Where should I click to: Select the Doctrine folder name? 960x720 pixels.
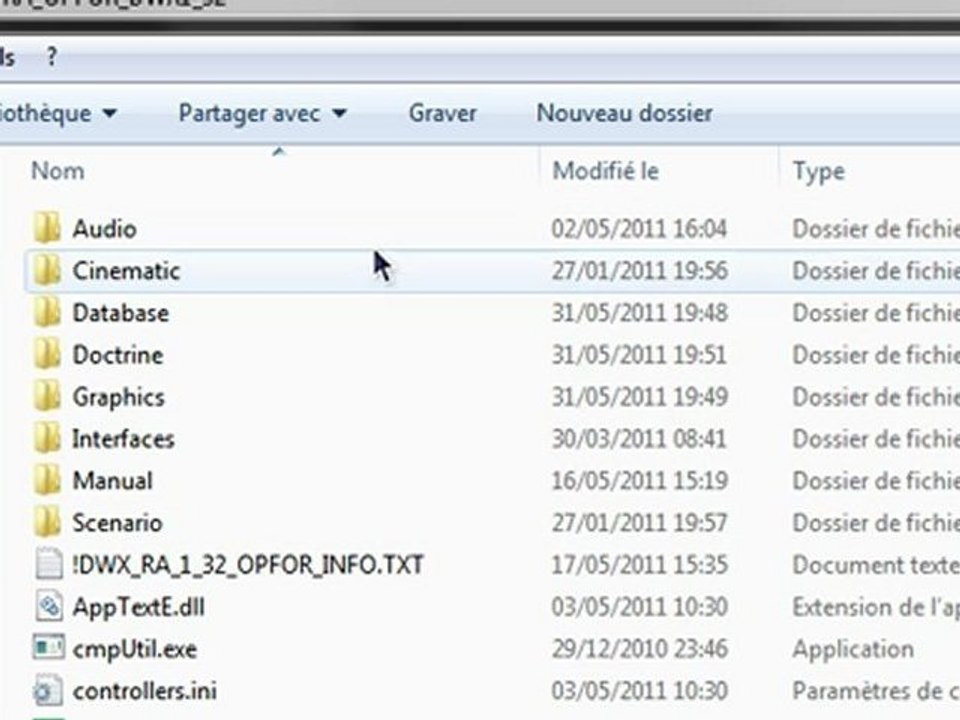click(x=118, y=355)
